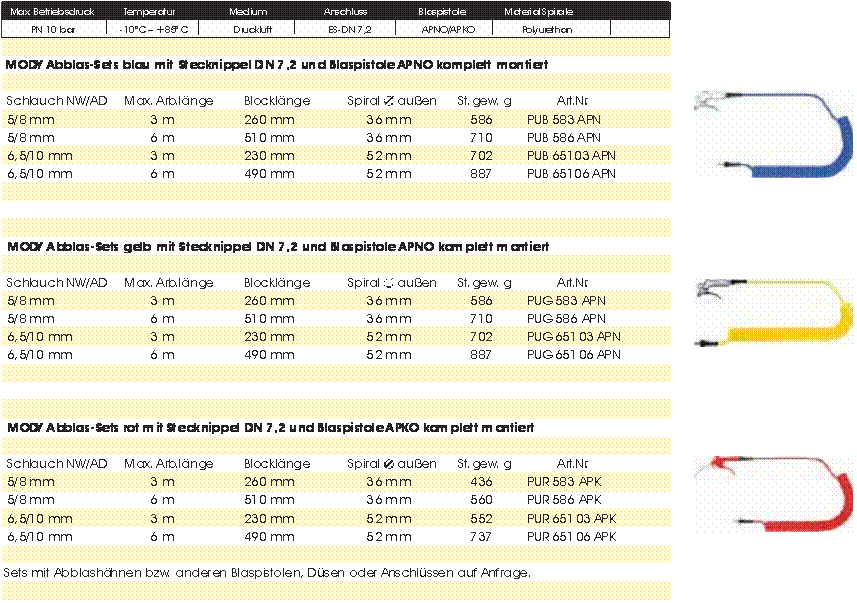Click 'Art.Nr' header in blue table
857x603 pixels.
572,101
